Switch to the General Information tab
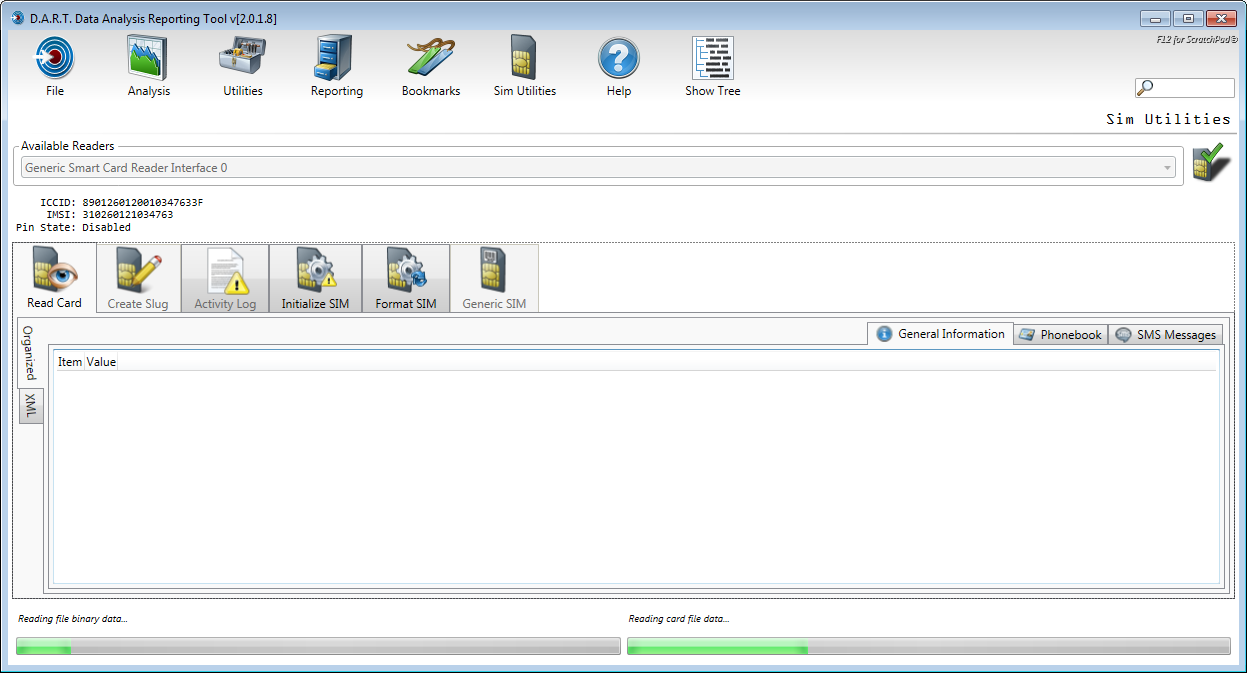1247x673 pixels. (x=941, y=334)
